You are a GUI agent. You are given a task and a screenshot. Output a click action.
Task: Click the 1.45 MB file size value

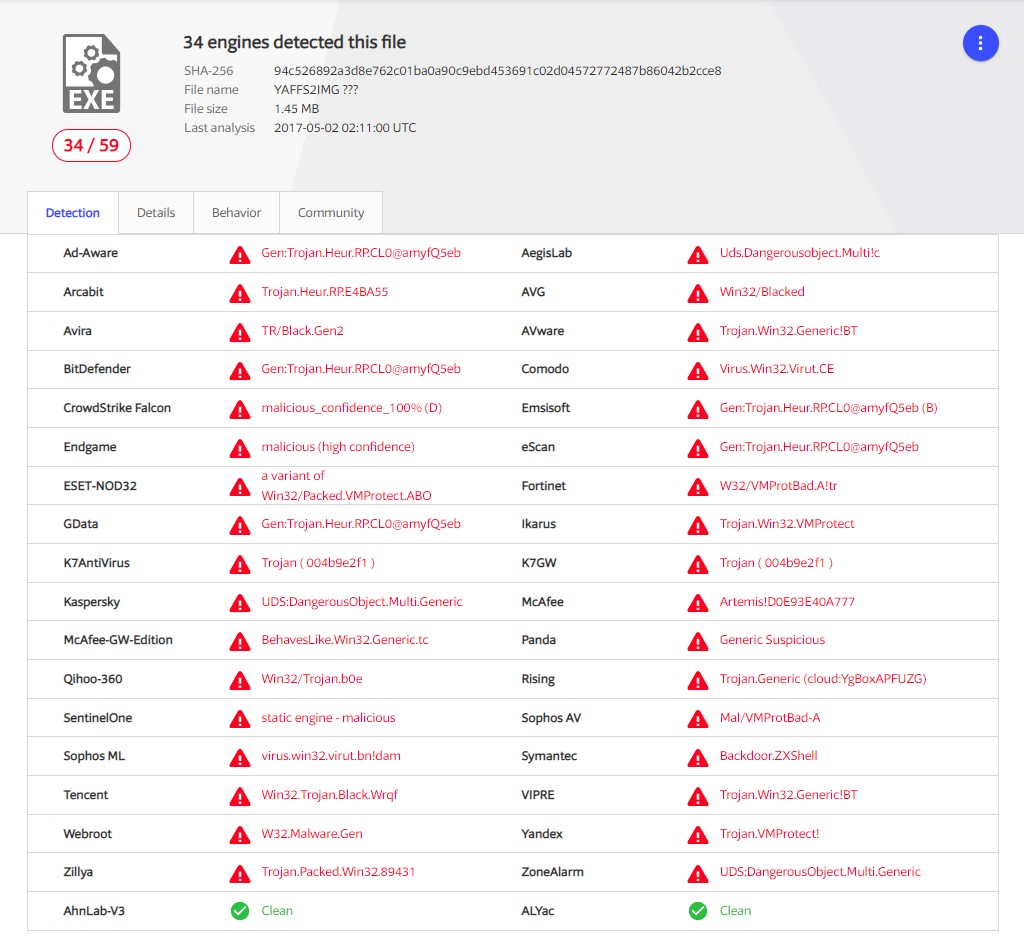(x=296, y=108)
